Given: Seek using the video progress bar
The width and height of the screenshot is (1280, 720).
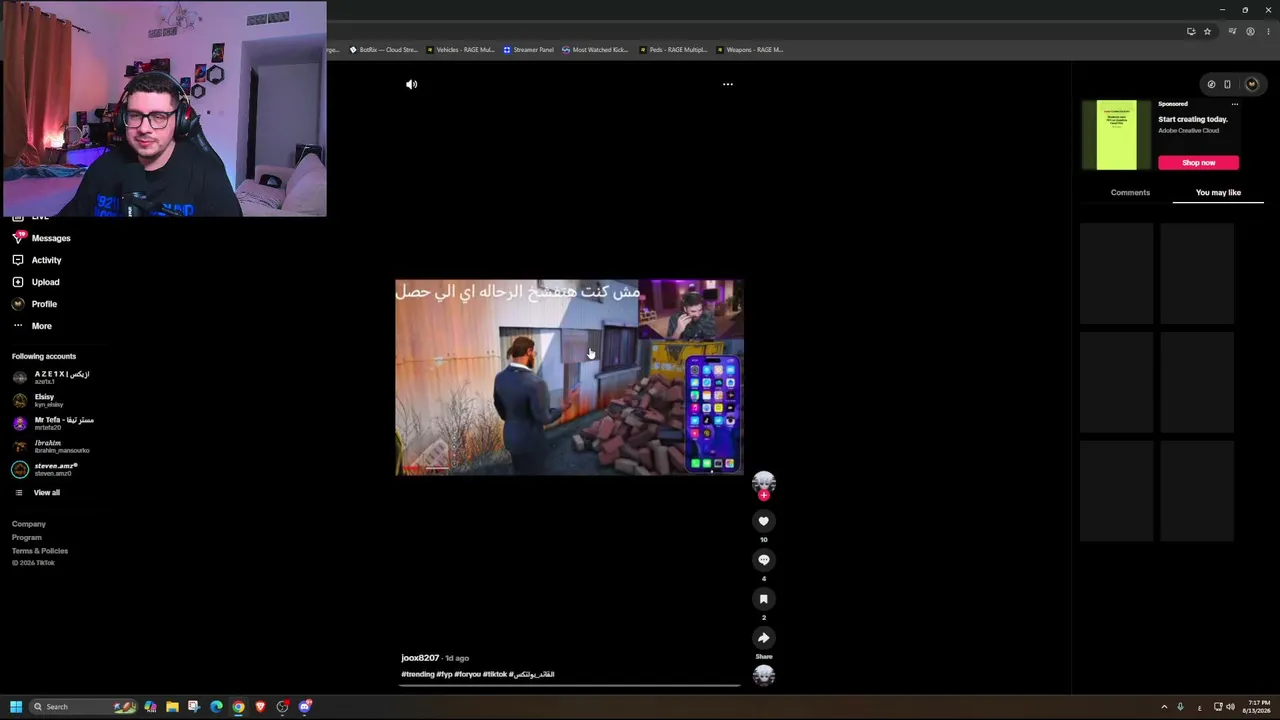Looking at the screenshot, I should point(570,686).
